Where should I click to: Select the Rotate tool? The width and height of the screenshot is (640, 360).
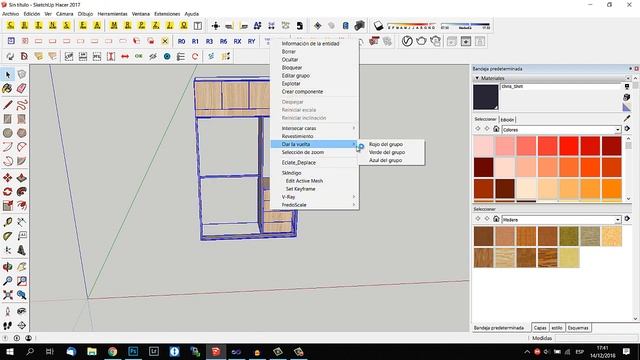point(7,191)
